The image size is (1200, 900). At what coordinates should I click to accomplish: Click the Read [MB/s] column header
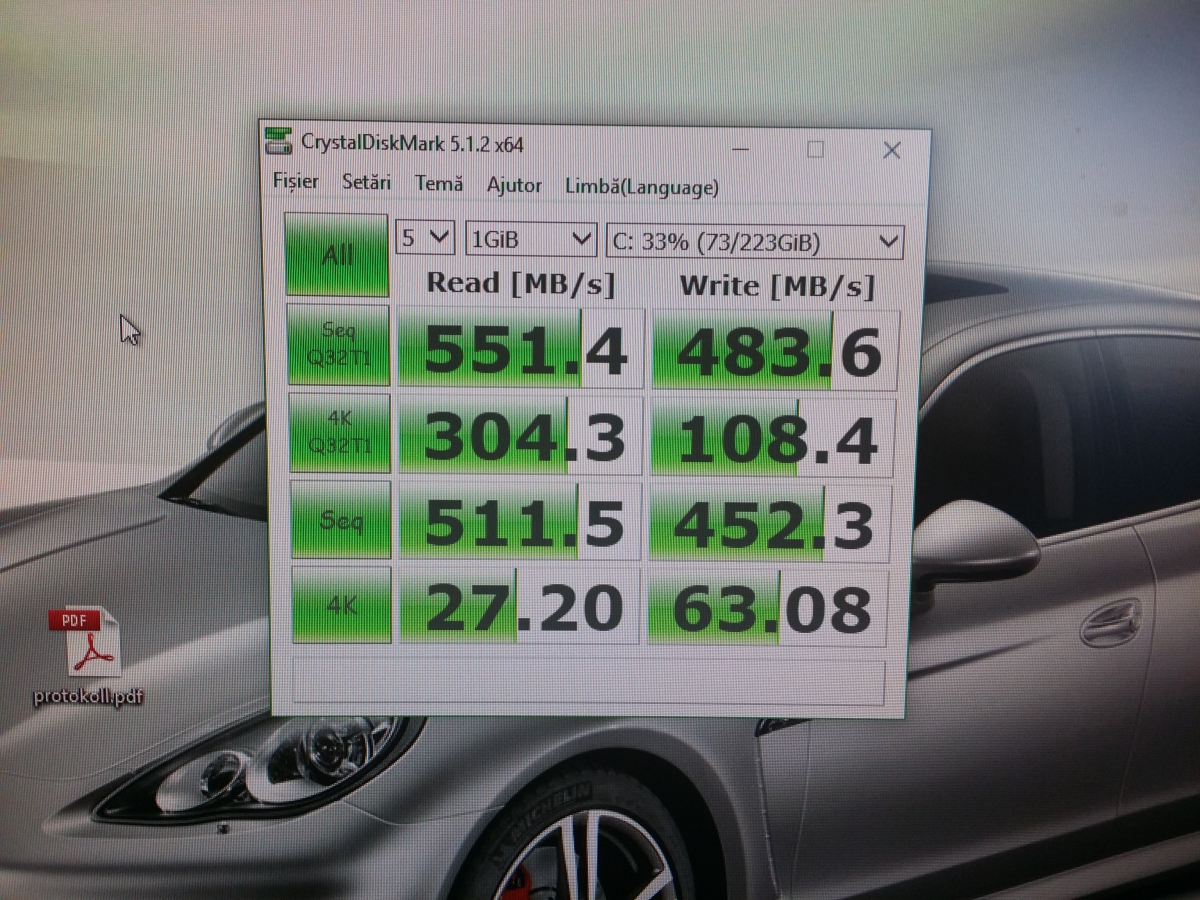[520, 283]
